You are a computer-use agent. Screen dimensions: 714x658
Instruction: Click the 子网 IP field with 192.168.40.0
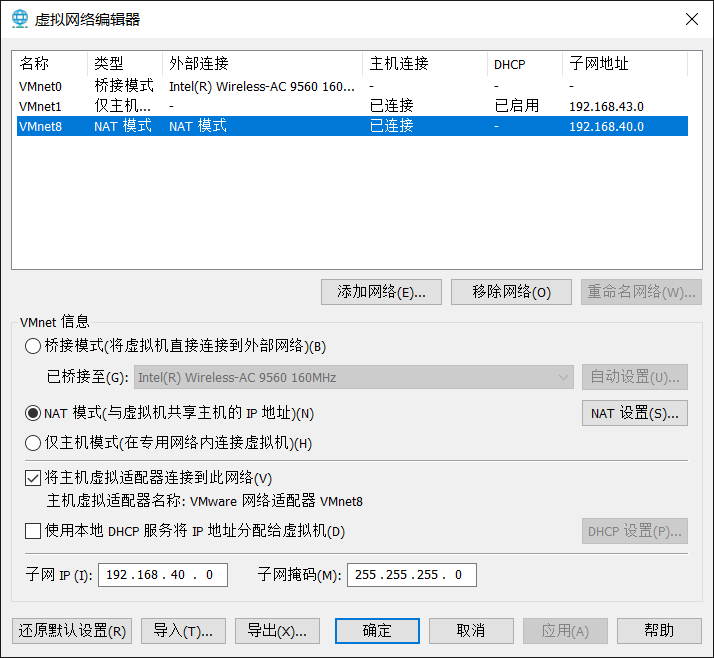click(x=163, y=575)
